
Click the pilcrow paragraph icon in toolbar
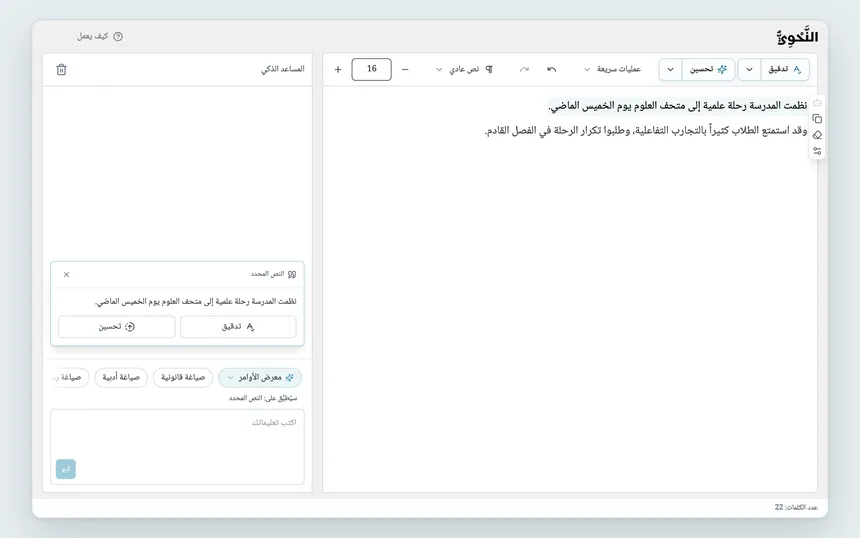point(489,69)
